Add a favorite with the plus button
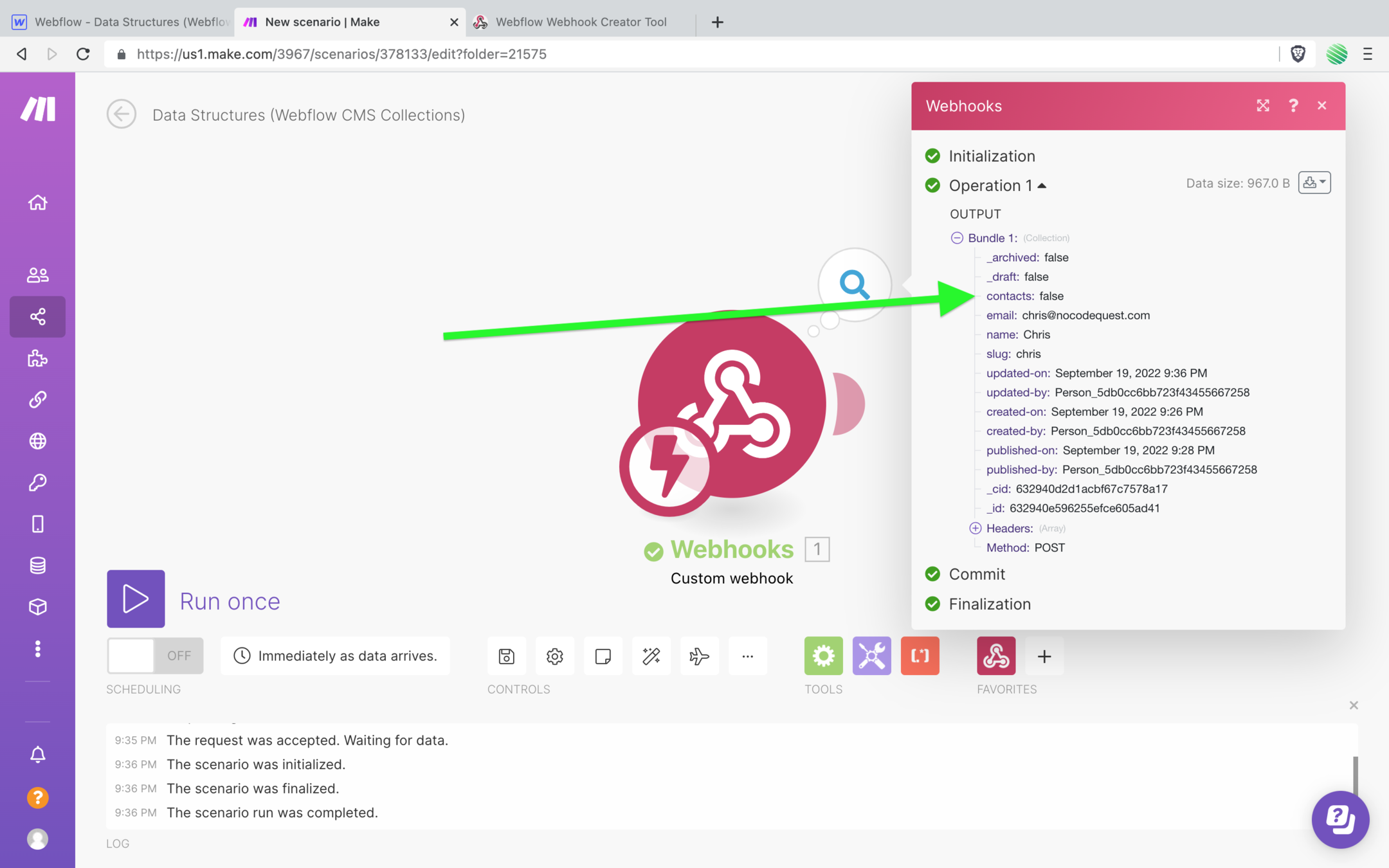The image size is (1389, 868). [x=1044, y=656]
